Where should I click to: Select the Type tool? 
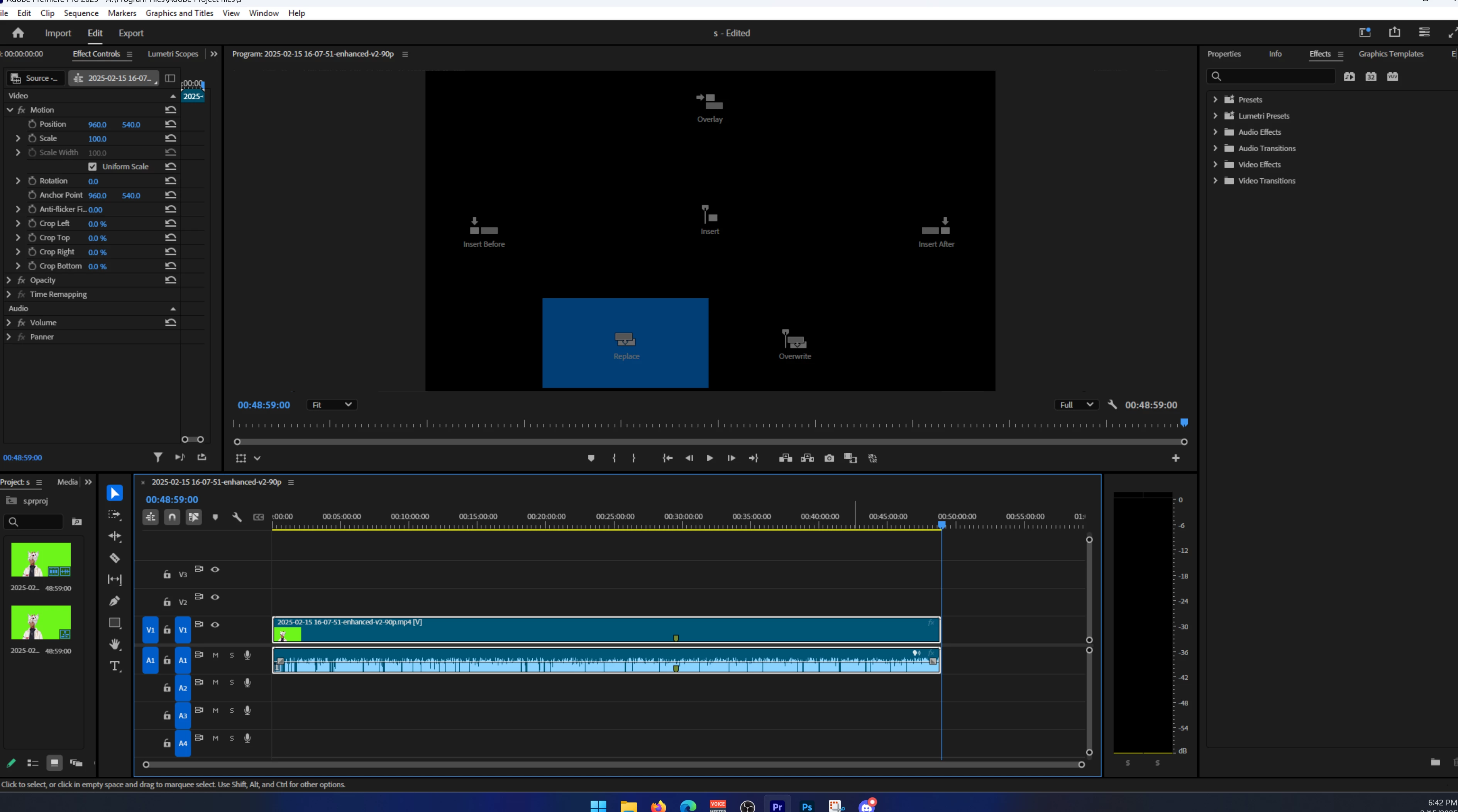pos(115,666)
